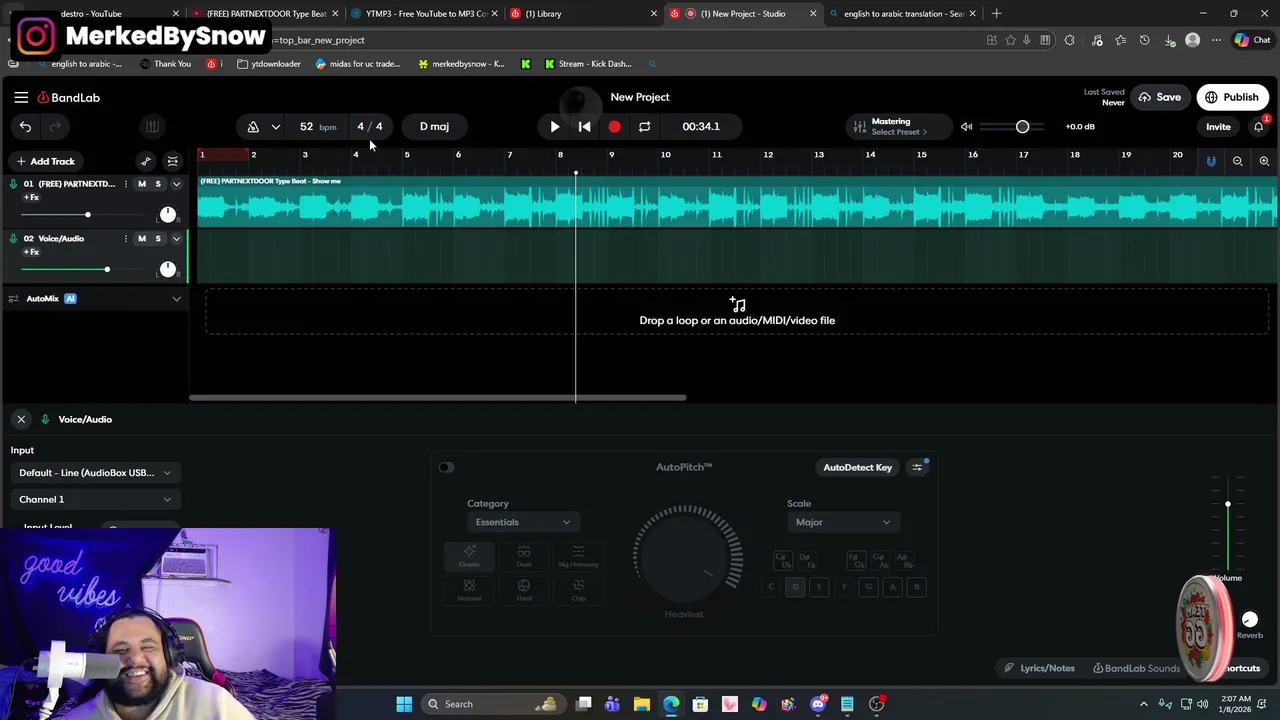Screen dimensions: 1280x720
Task: Mute track 01 (FREE) PARTNEXTDOOR
Action: click(141, 184)
